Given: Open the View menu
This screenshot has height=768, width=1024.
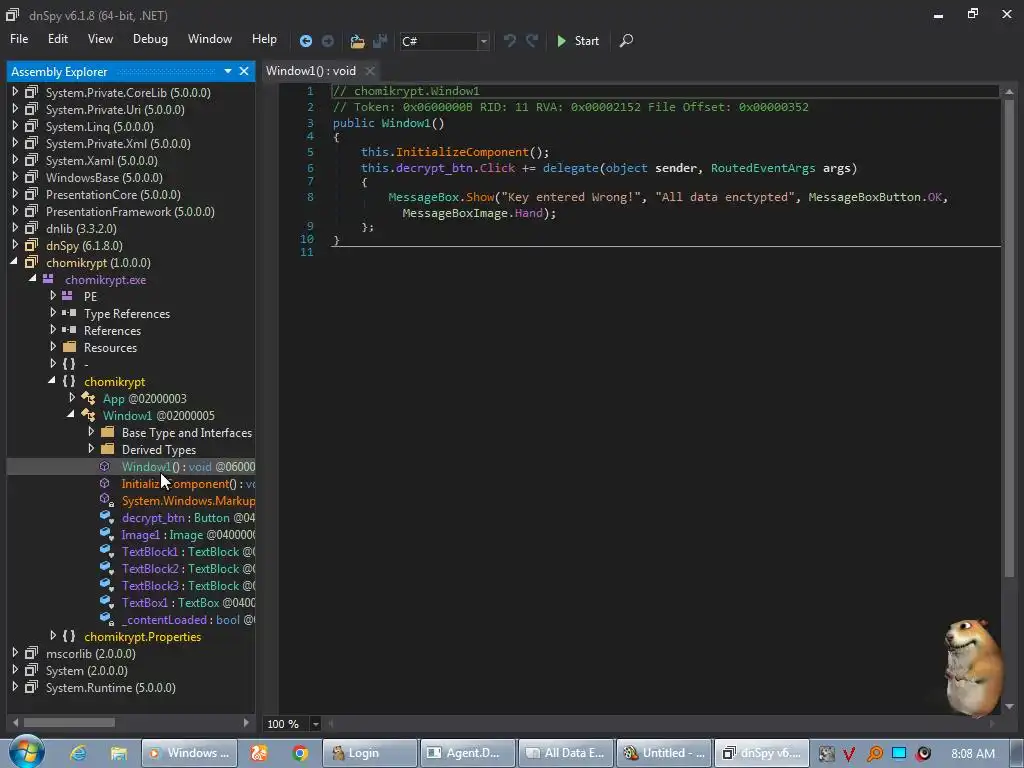Looking at the screenshot, I should (x=100, y=39).
